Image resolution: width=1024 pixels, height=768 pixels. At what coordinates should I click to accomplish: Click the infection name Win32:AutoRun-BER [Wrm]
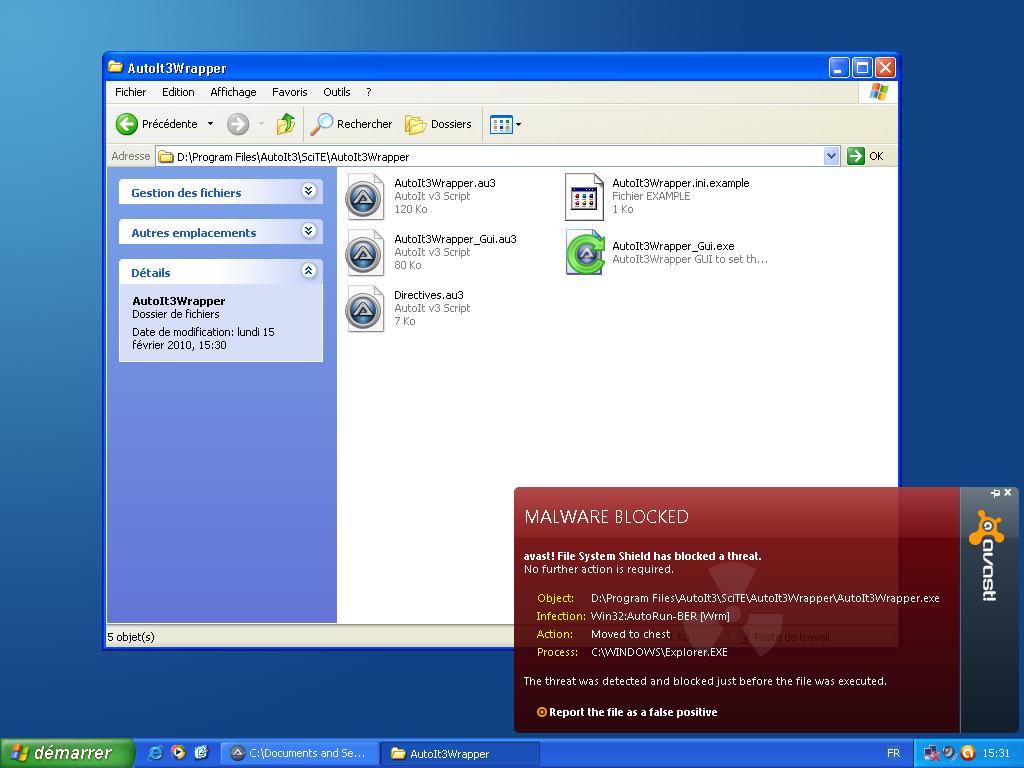(x=660, y=616)
